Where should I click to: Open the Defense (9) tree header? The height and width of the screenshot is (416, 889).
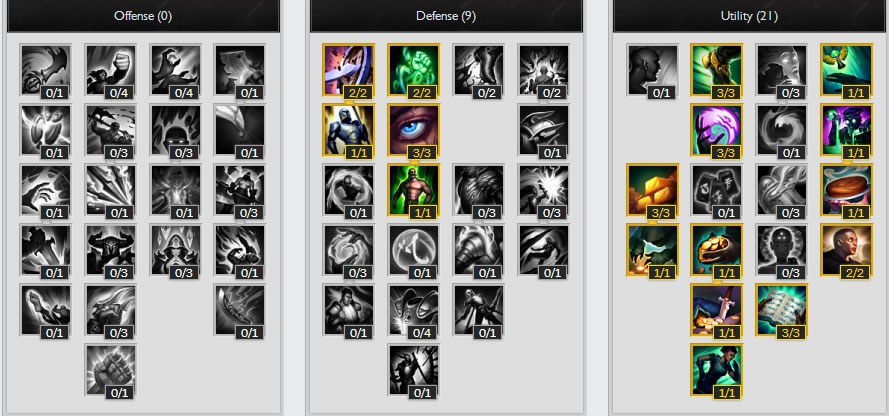click(x=446, y=16)
